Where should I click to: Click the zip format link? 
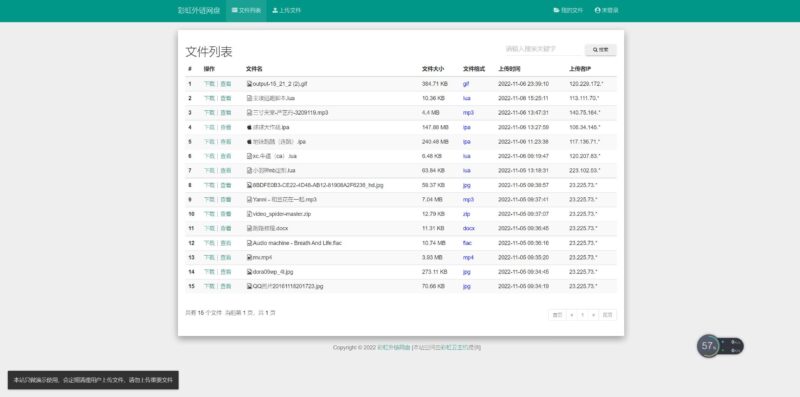466,214
